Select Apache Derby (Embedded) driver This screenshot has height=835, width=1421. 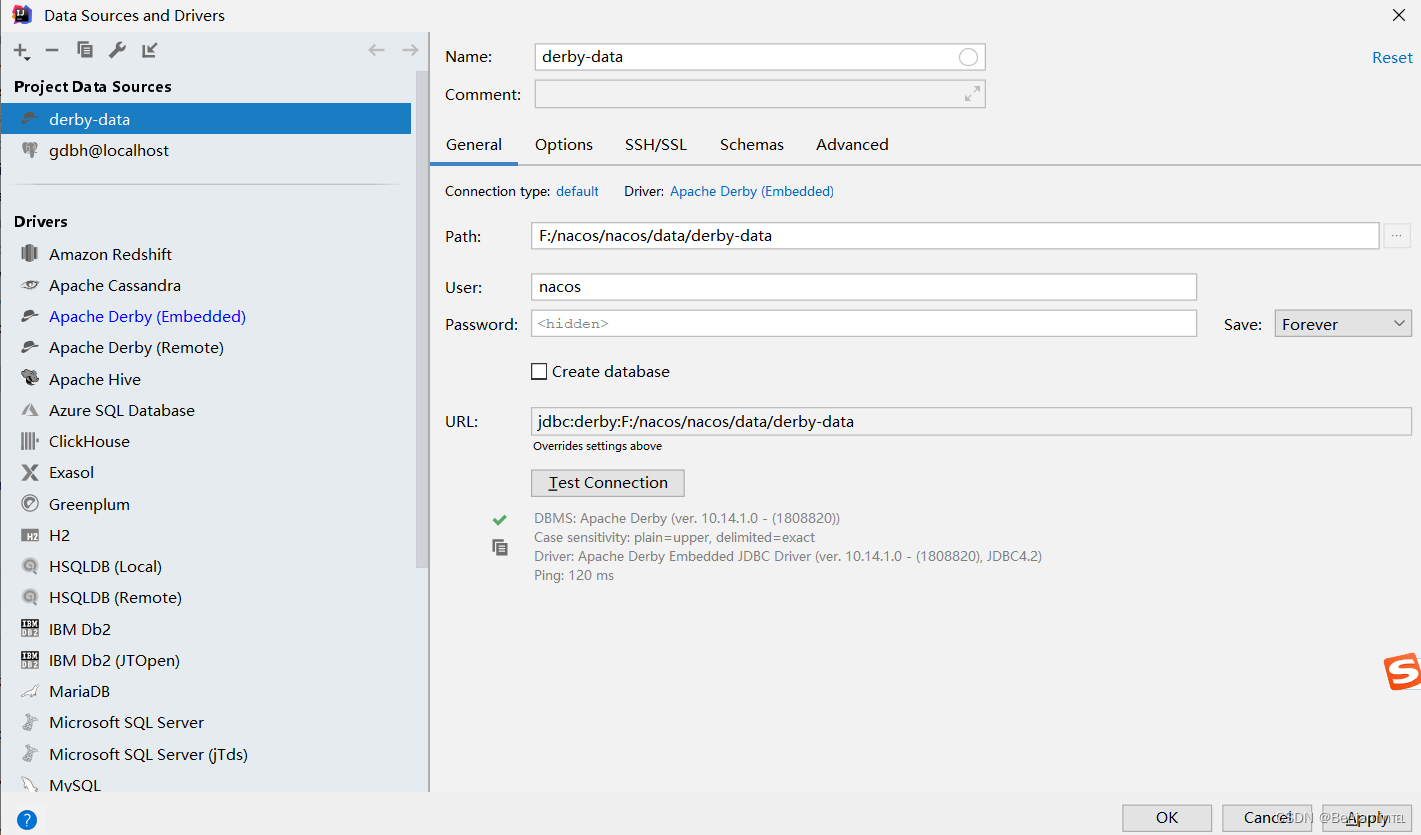click(206, 316)
